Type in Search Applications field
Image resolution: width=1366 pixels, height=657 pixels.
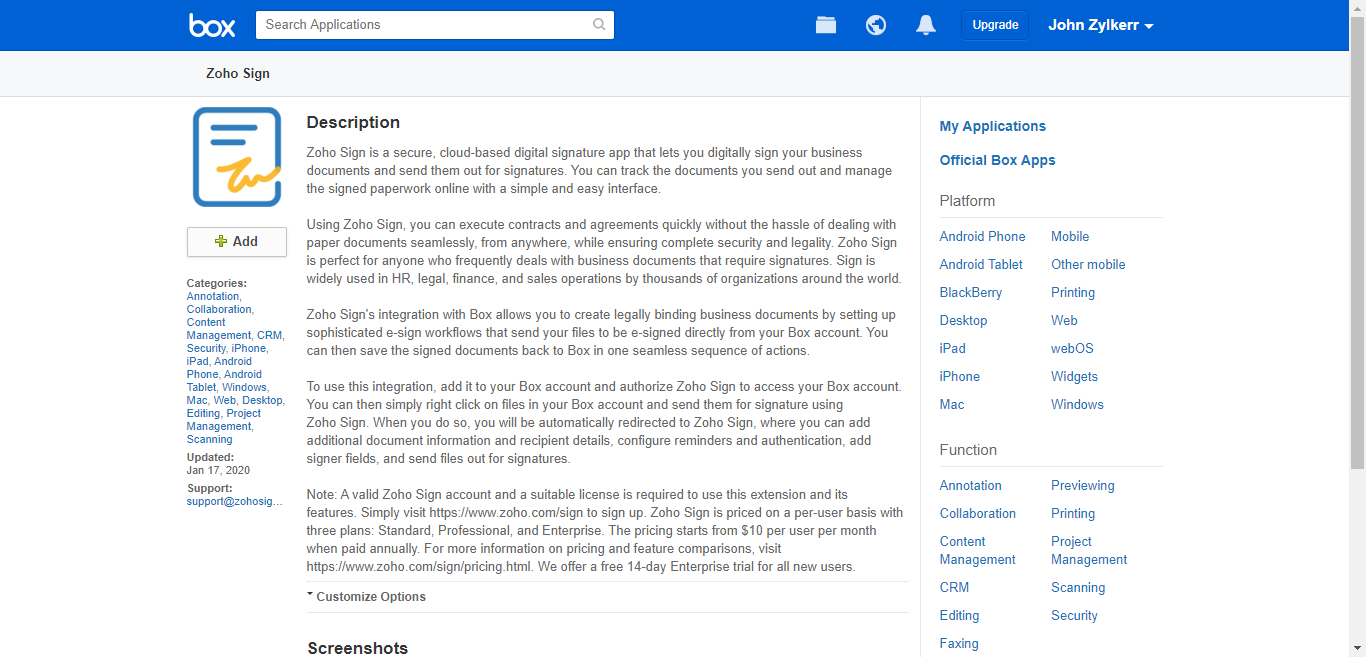(425, 25)
